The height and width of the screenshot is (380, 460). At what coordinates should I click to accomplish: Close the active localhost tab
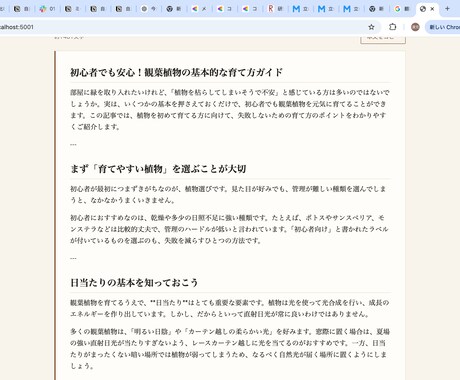coord(432,9)
